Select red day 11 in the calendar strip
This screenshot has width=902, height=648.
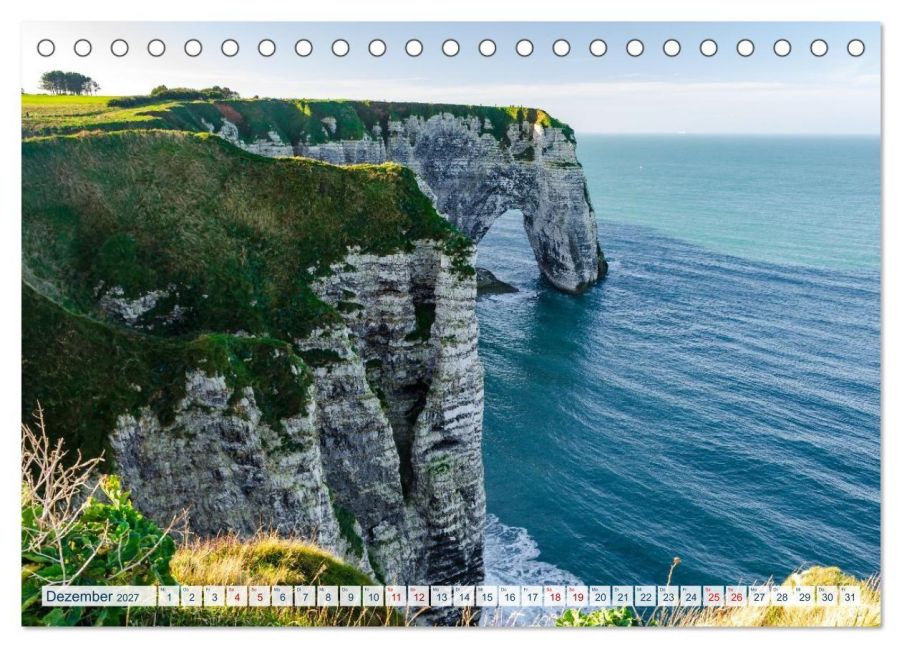tap(396, 597)
